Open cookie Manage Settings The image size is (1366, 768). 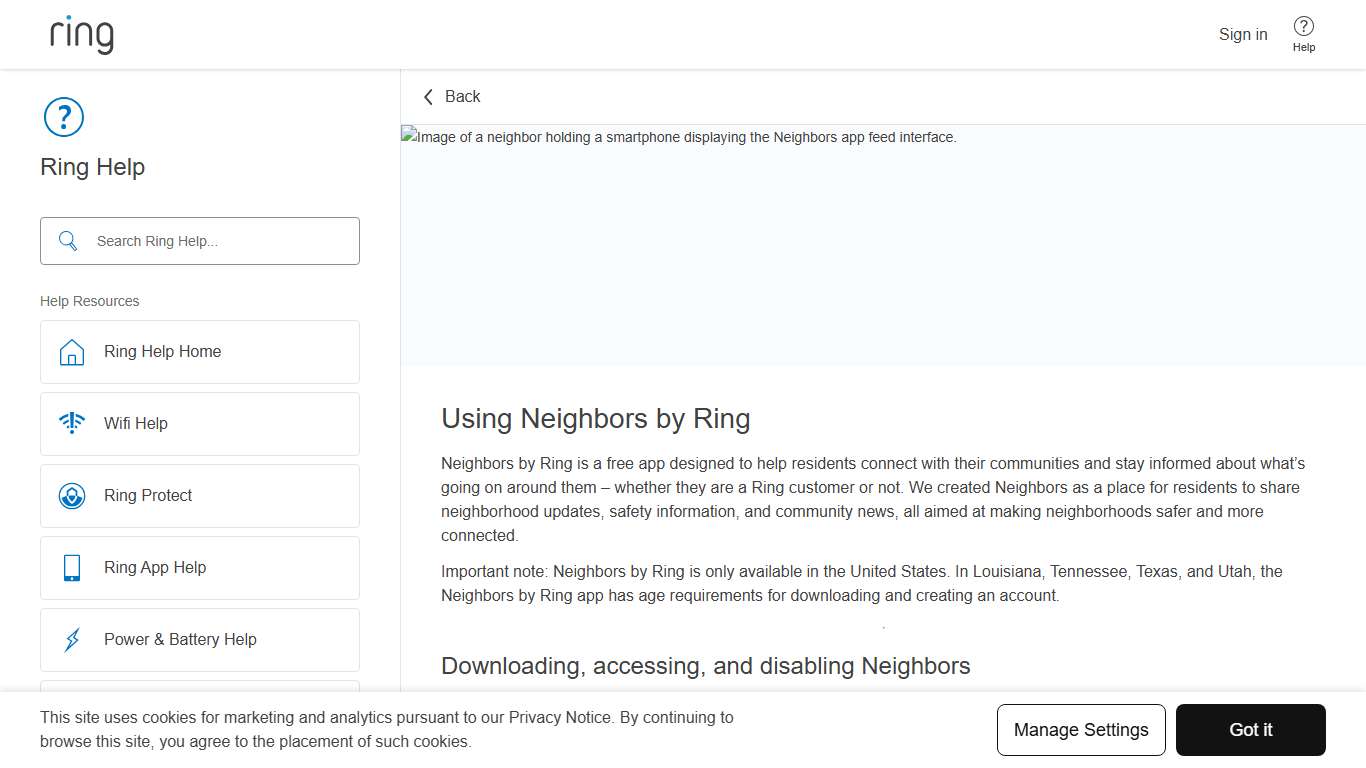point(1081,730)
